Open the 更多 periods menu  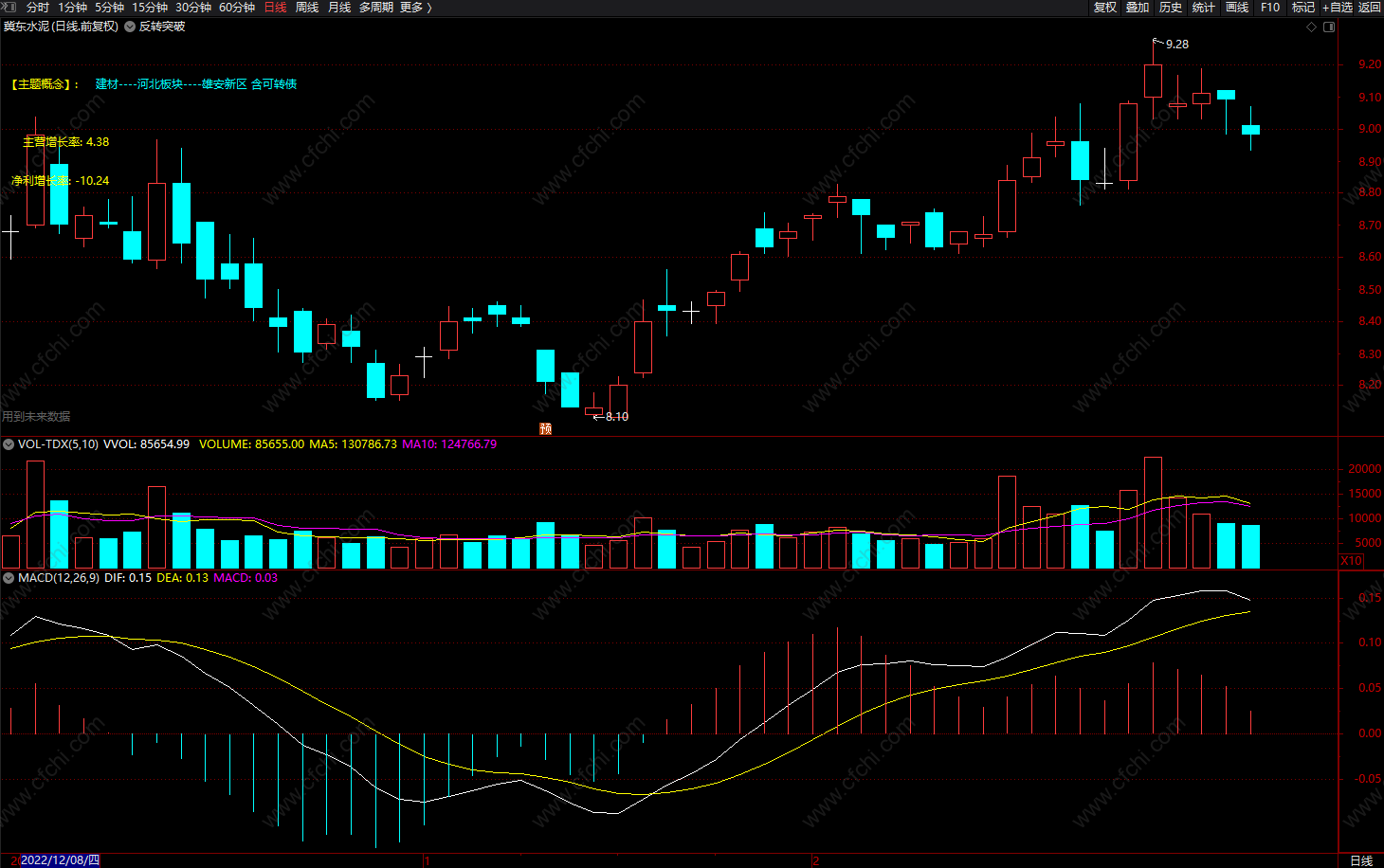[x=415, y=8]
